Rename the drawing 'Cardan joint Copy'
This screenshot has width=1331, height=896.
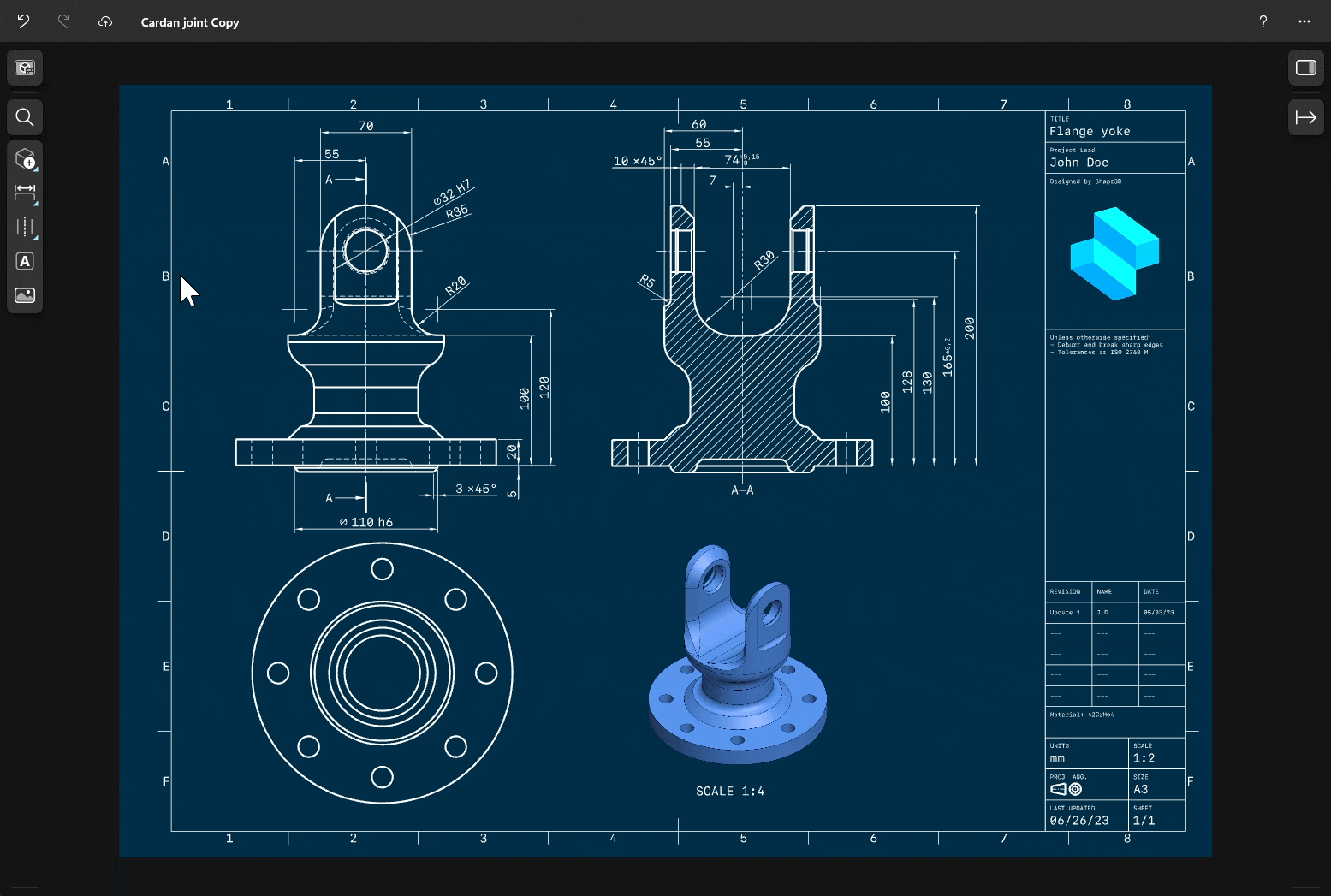[189, 22]
